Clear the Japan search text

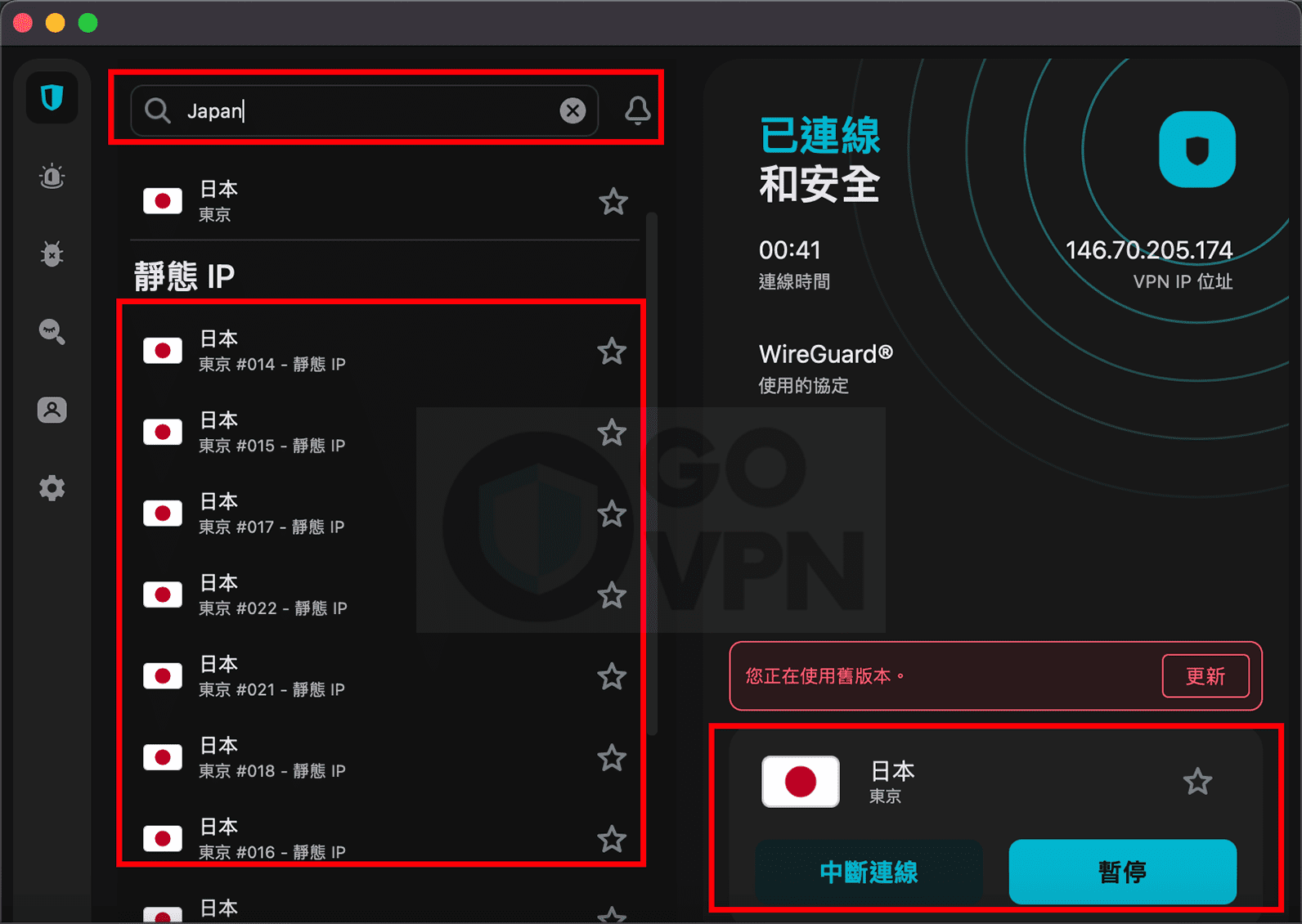572,110
